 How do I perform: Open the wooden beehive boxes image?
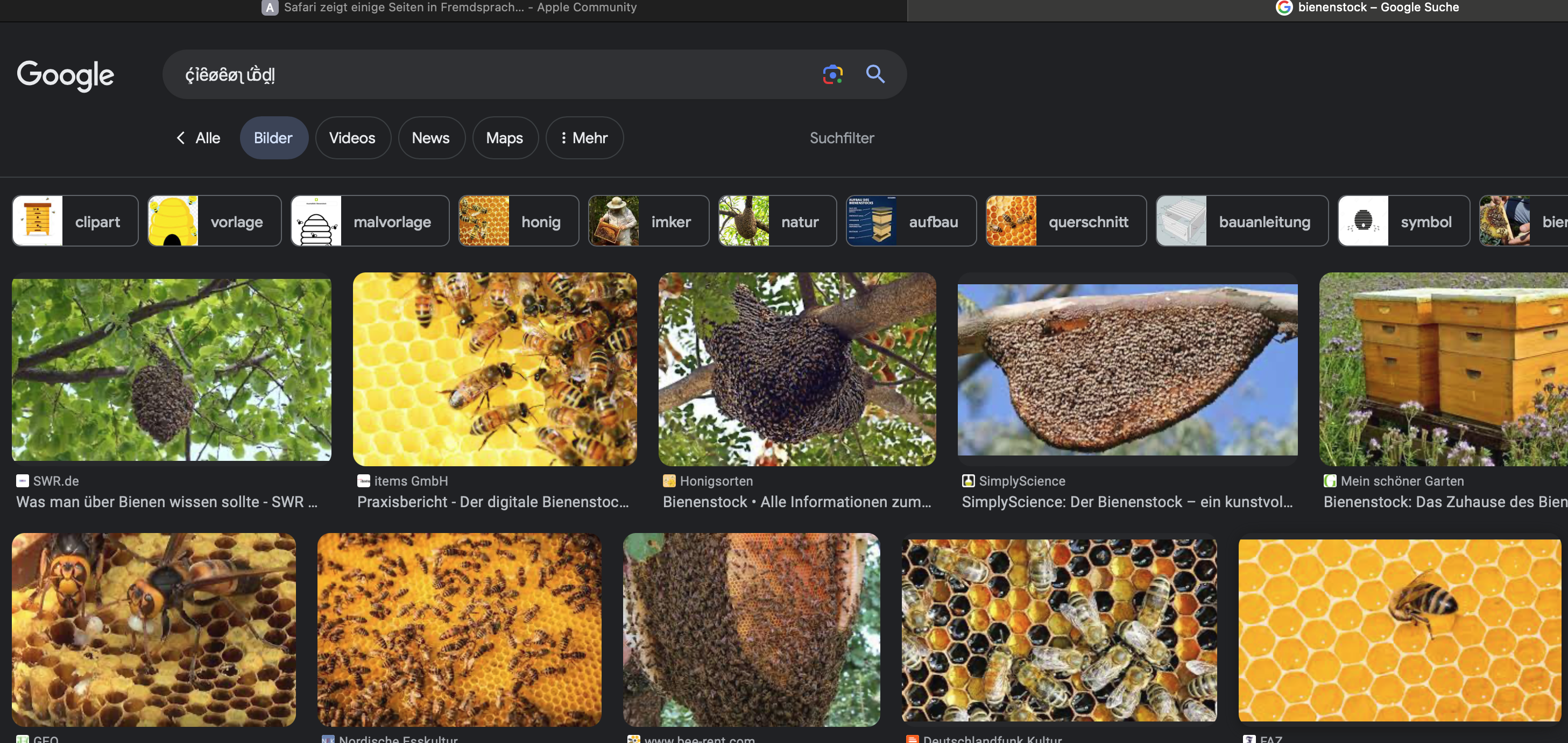pyautogui.click(x=1443, y=369)
